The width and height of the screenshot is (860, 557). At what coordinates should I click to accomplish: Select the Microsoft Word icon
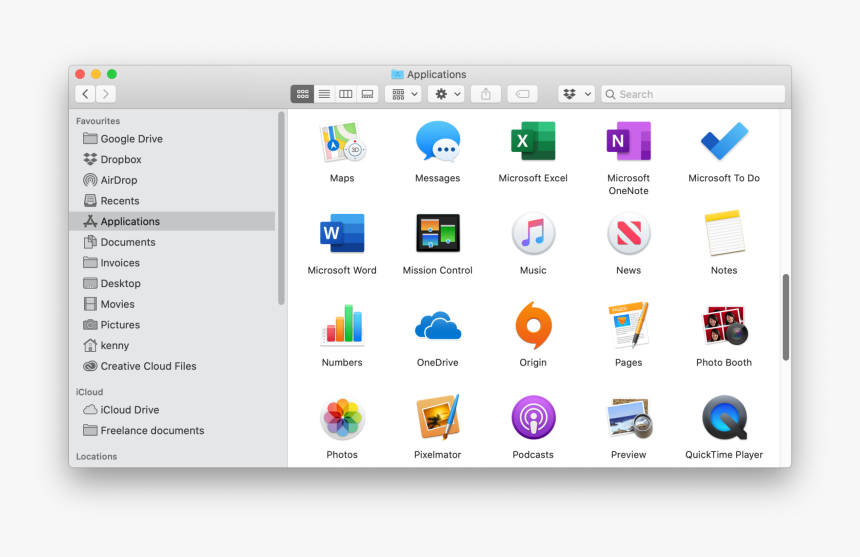tap(342, 234)
